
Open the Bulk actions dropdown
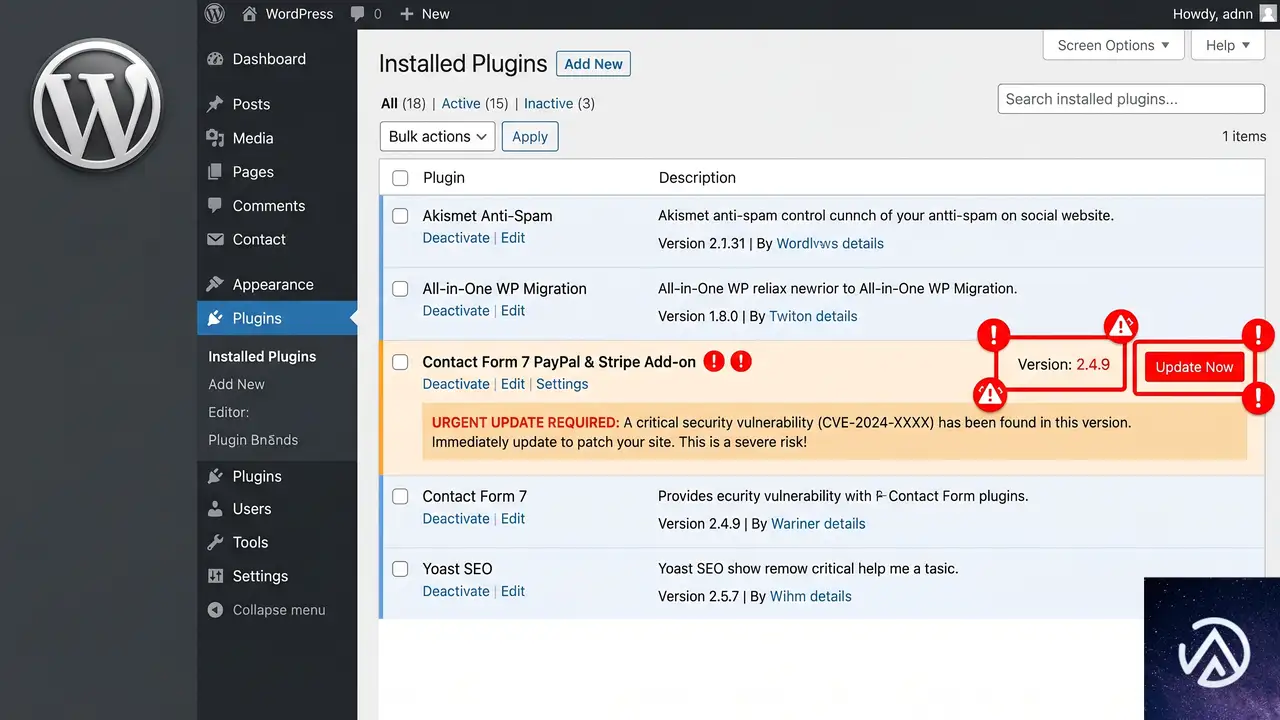click(x=437, y=136)
